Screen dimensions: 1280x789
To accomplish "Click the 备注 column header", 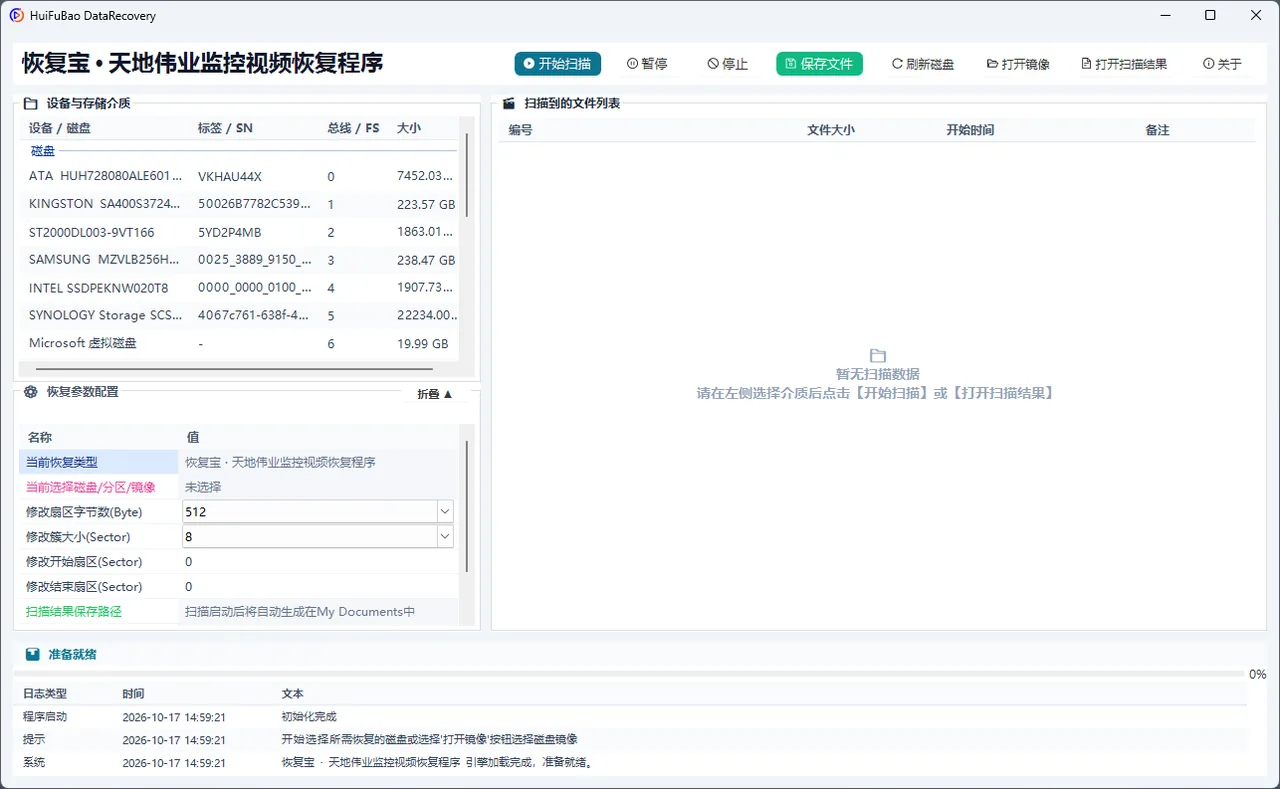I will point(1157,130).
